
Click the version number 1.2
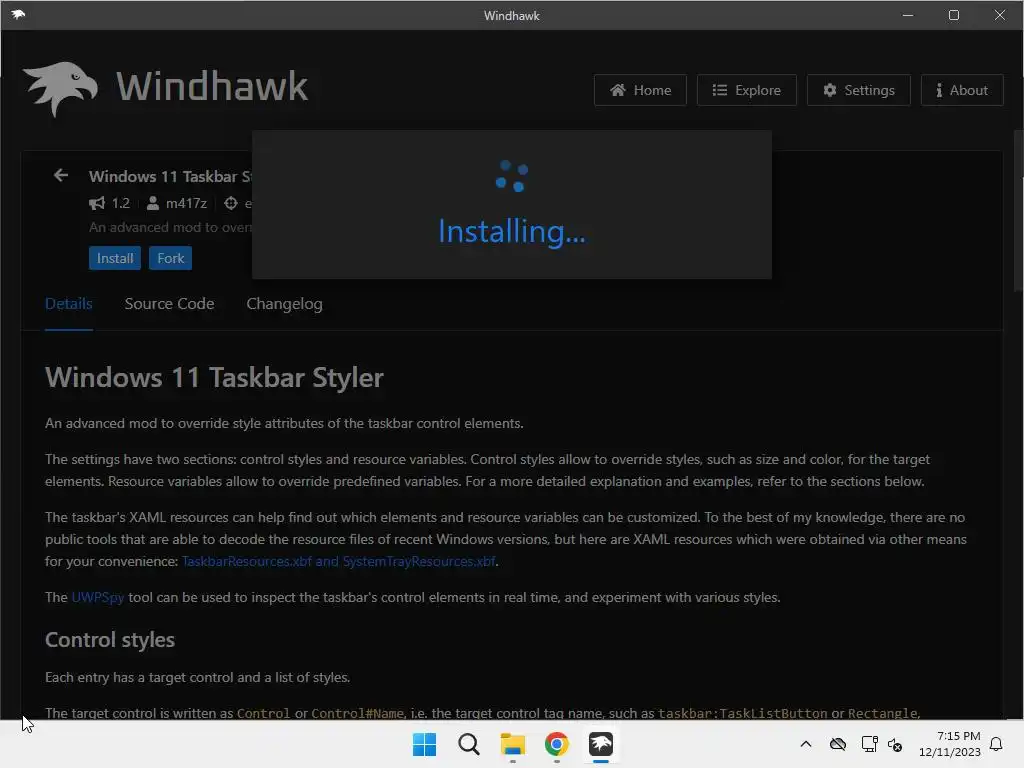coord(121,204)
